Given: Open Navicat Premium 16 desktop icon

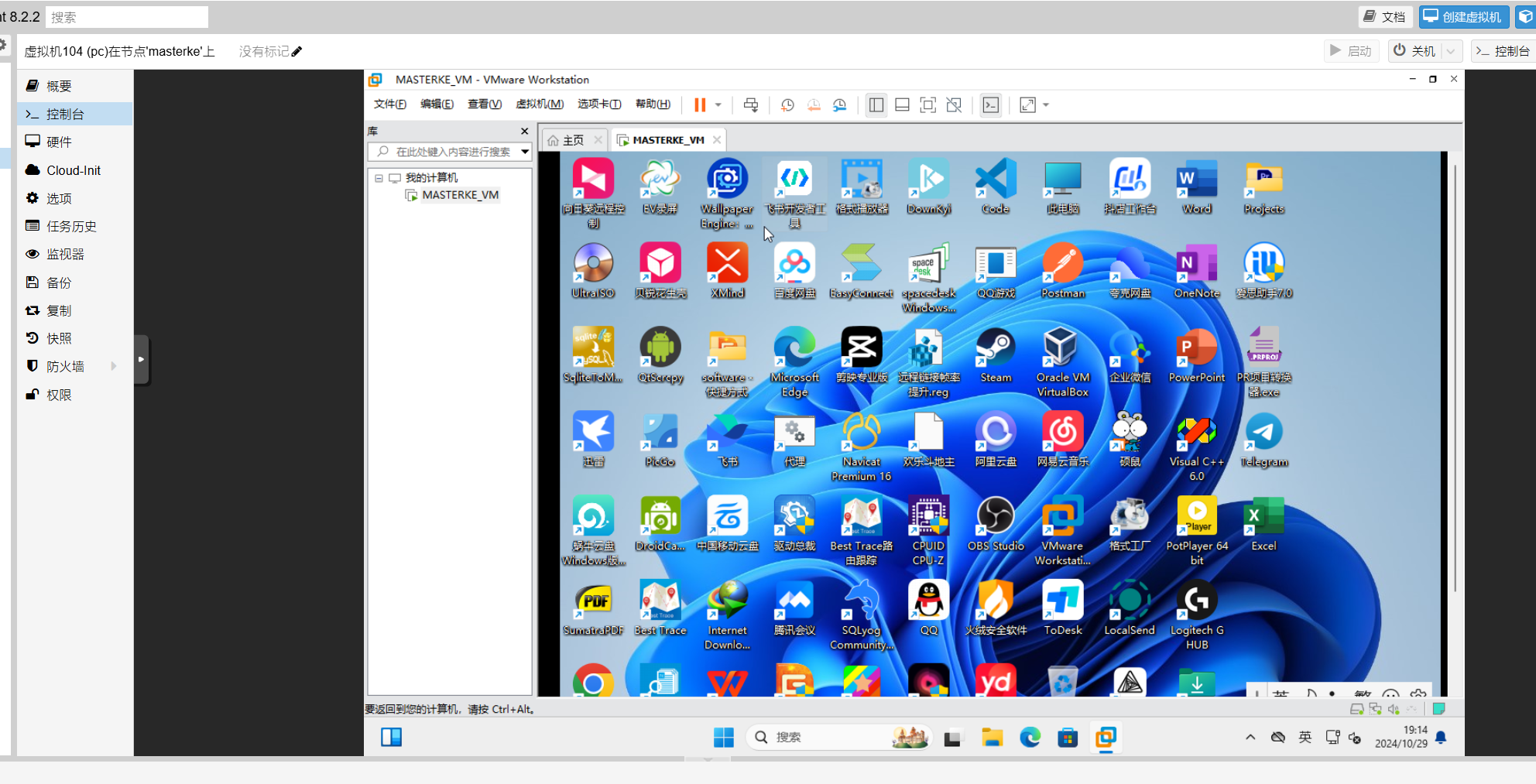Looking at the screenshot, I should 861,447.
